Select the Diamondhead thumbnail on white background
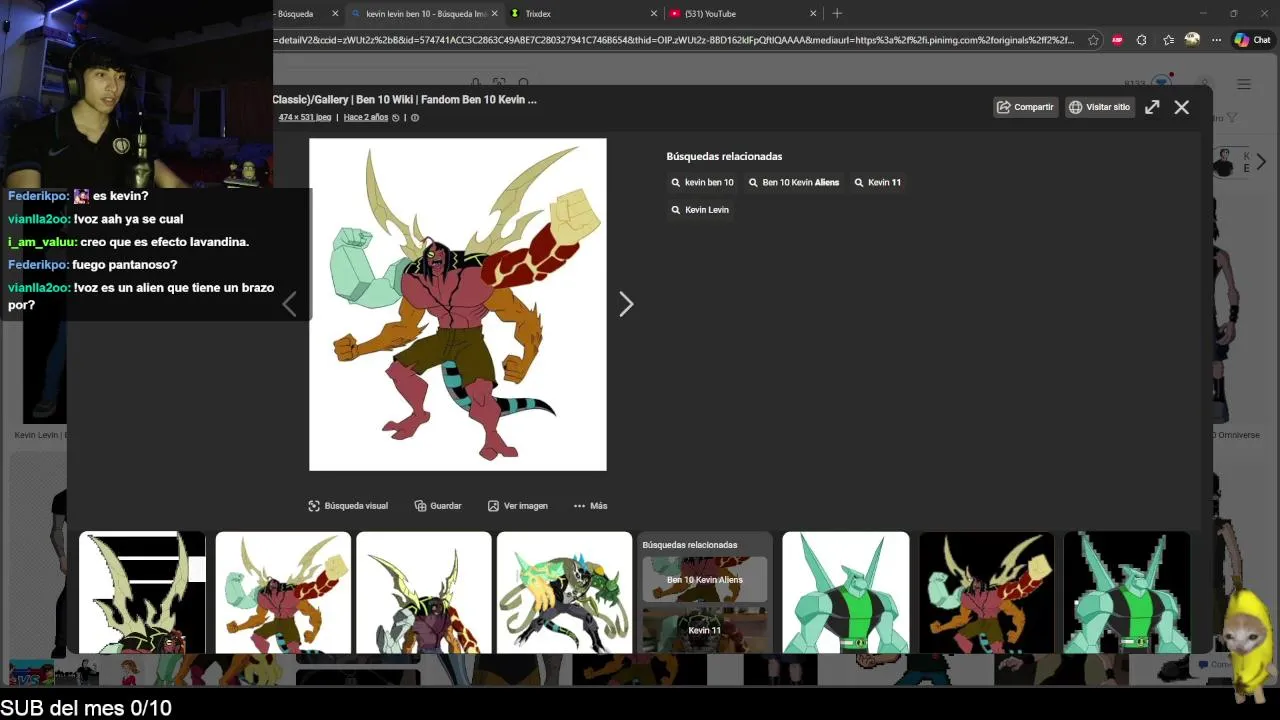Image resolution: width=1280 pixels, height=720 pixels. [x=846, y=592]
